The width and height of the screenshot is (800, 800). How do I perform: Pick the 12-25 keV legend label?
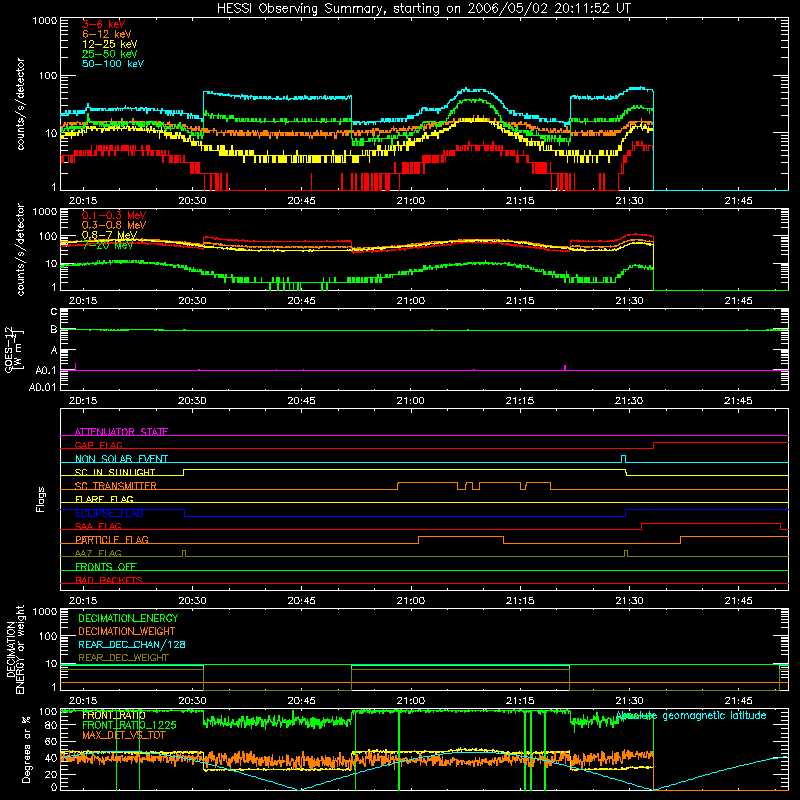109,44
